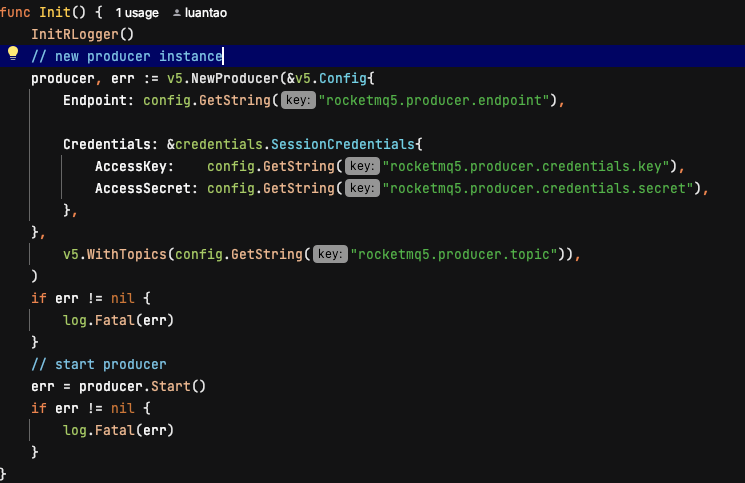
Task: Click the producer.Start() call
Action: coord(143,386)
